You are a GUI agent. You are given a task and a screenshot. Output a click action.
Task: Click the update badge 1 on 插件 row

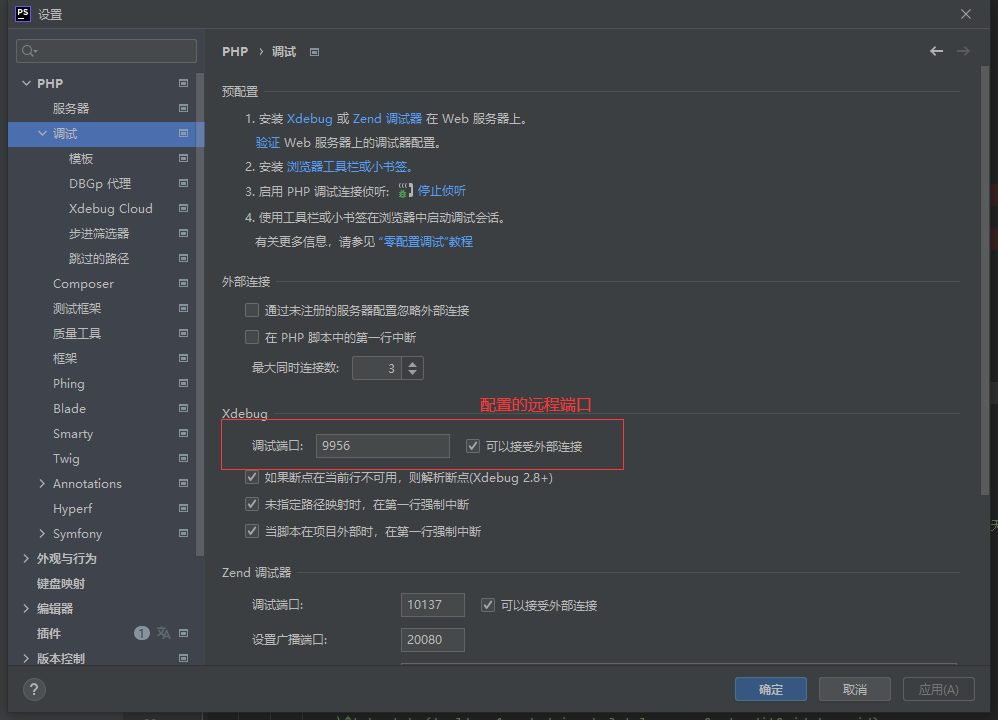pos(141,633)
